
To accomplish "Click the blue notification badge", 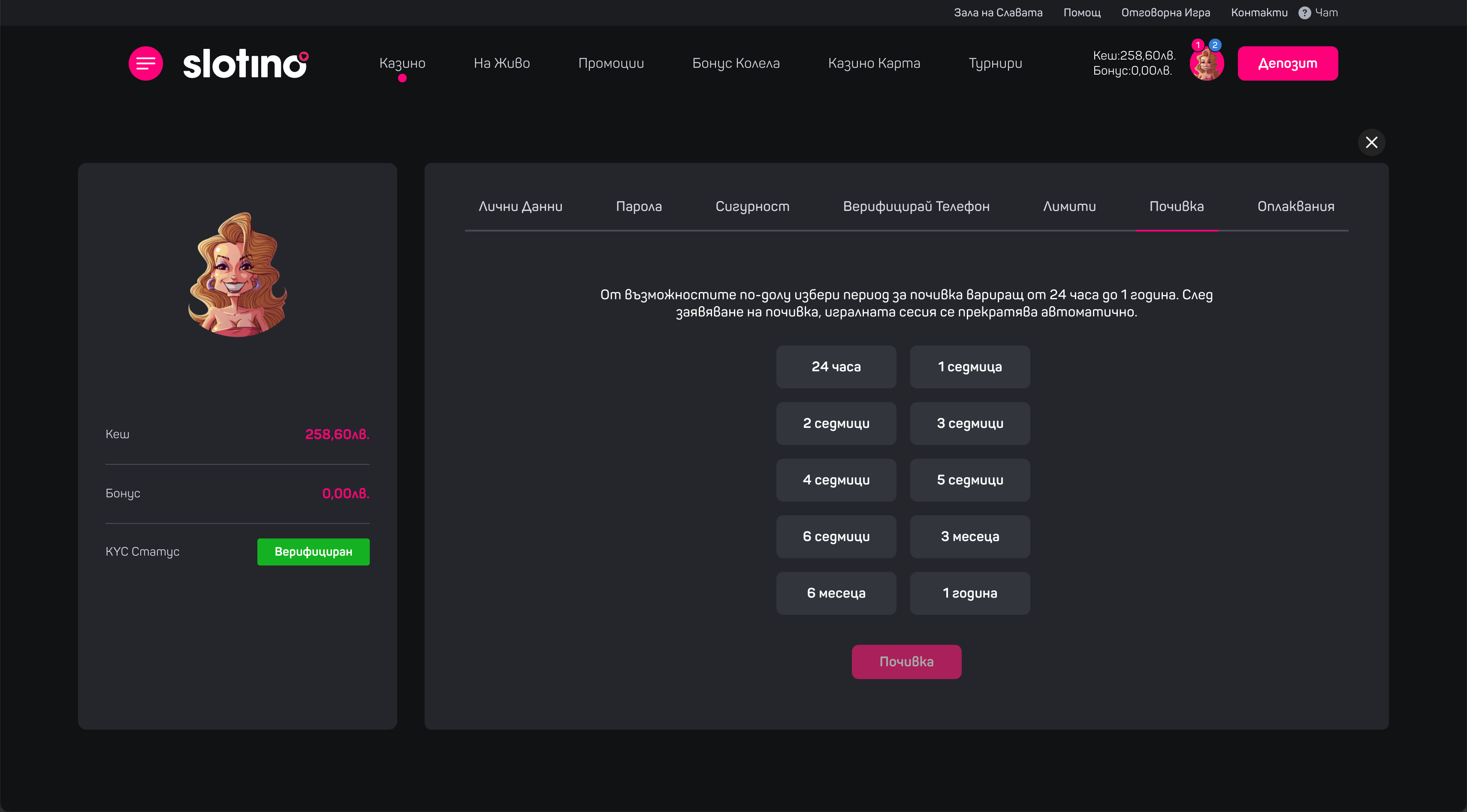I will 1215,45.
